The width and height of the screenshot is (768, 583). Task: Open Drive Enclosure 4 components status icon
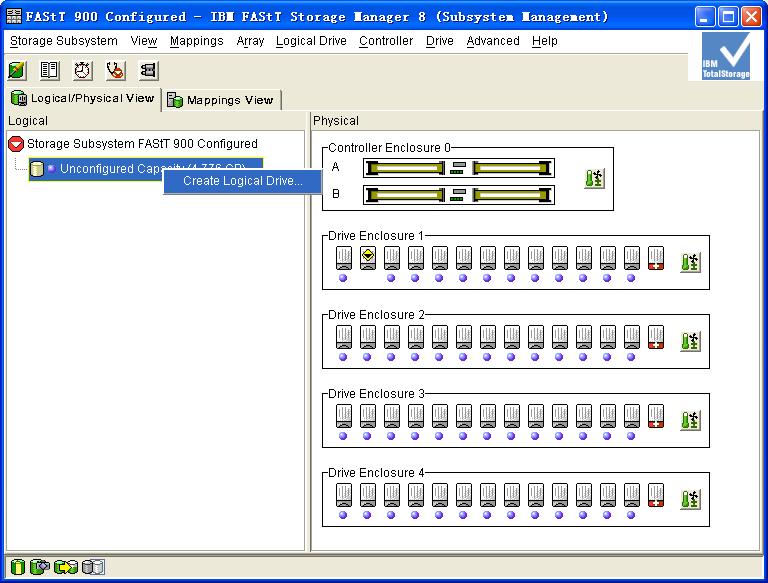690,499
